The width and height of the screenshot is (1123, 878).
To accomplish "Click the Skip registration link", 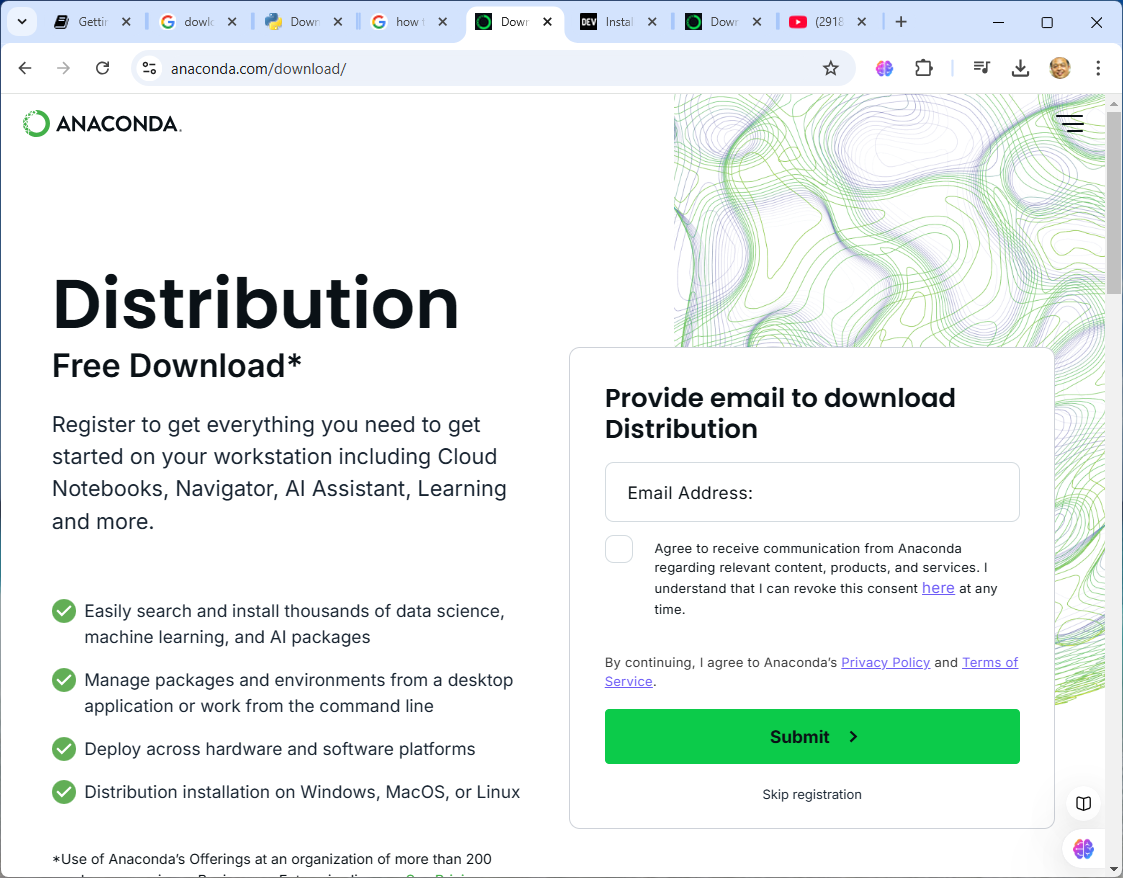I will [812, 794].
